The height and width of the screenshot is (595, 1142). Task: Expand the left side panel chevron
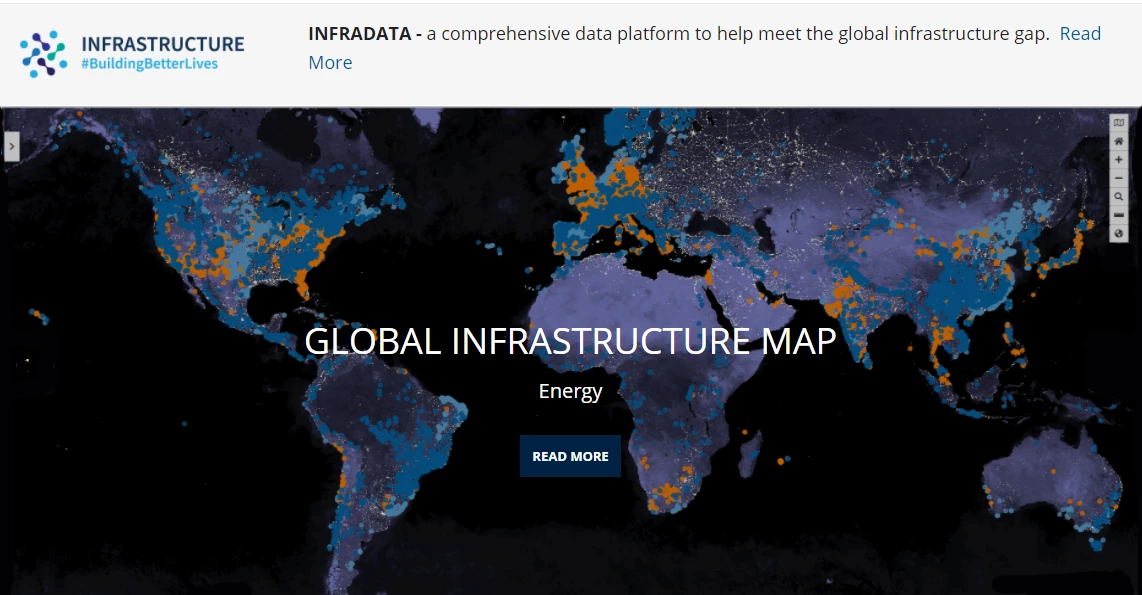(12, 146)
